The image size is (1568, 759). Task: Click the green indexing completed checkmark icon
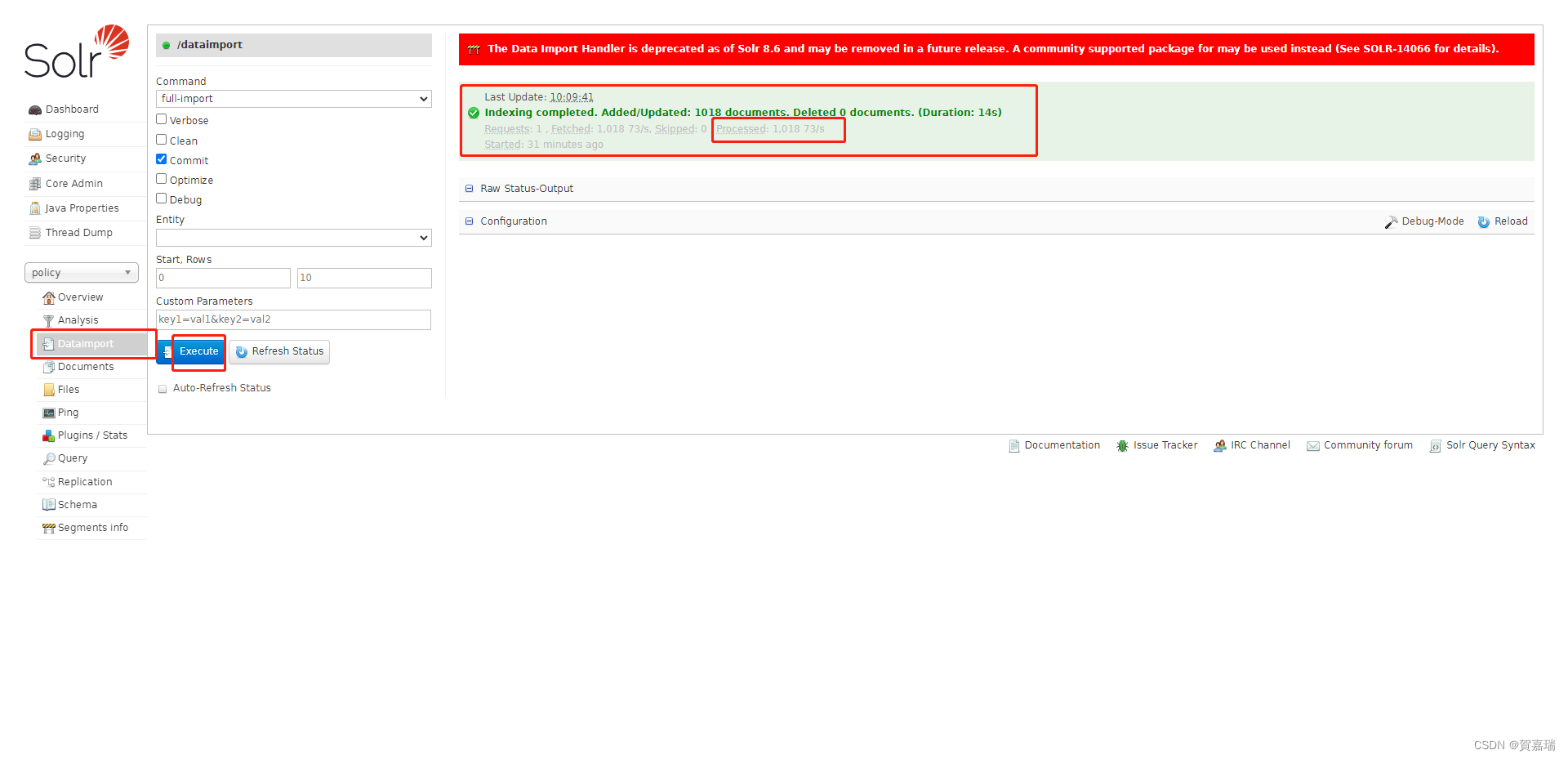[x=474, y=113]
